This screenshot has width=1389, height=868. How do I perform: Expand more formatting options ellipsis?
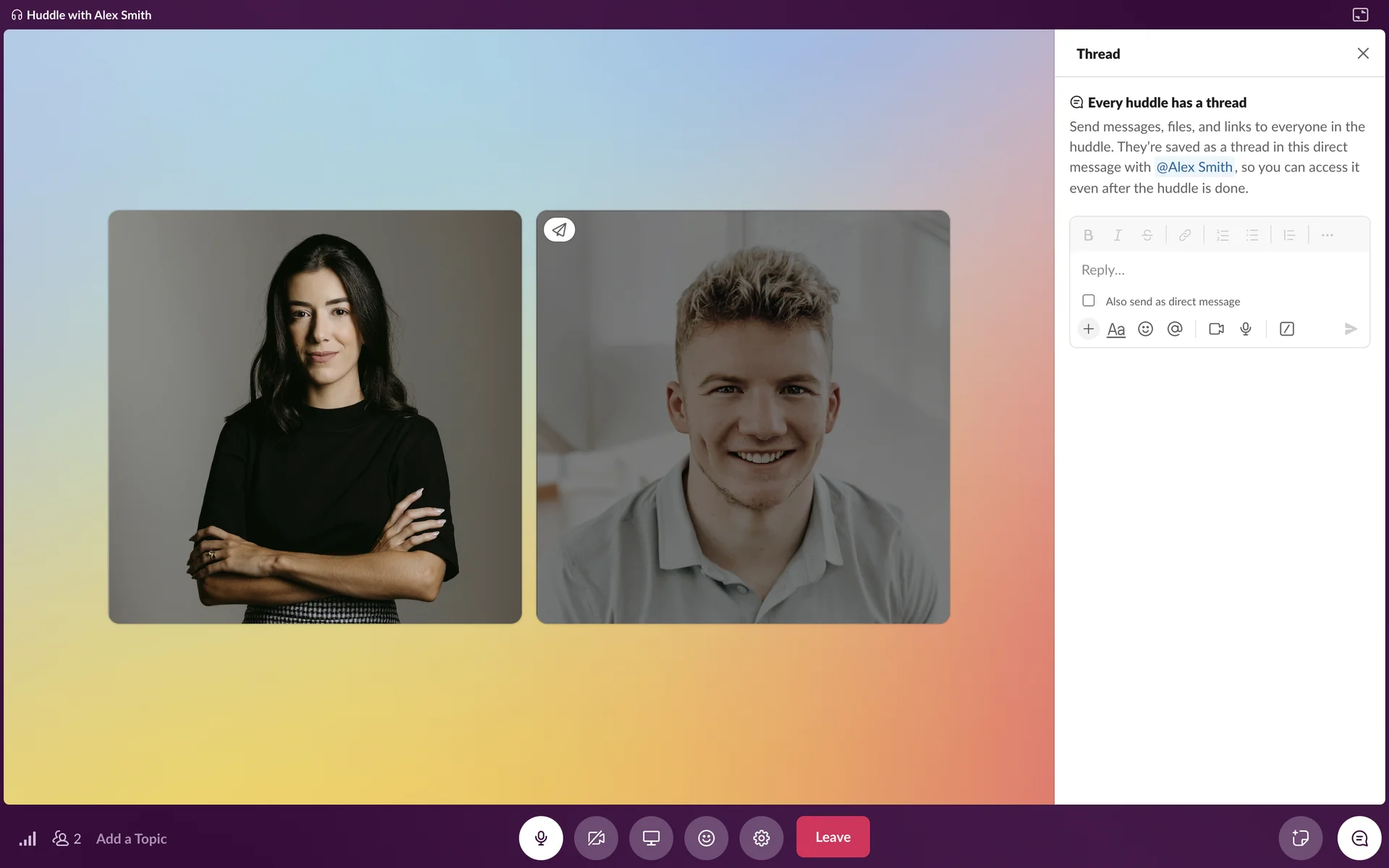pos(1327,235)
